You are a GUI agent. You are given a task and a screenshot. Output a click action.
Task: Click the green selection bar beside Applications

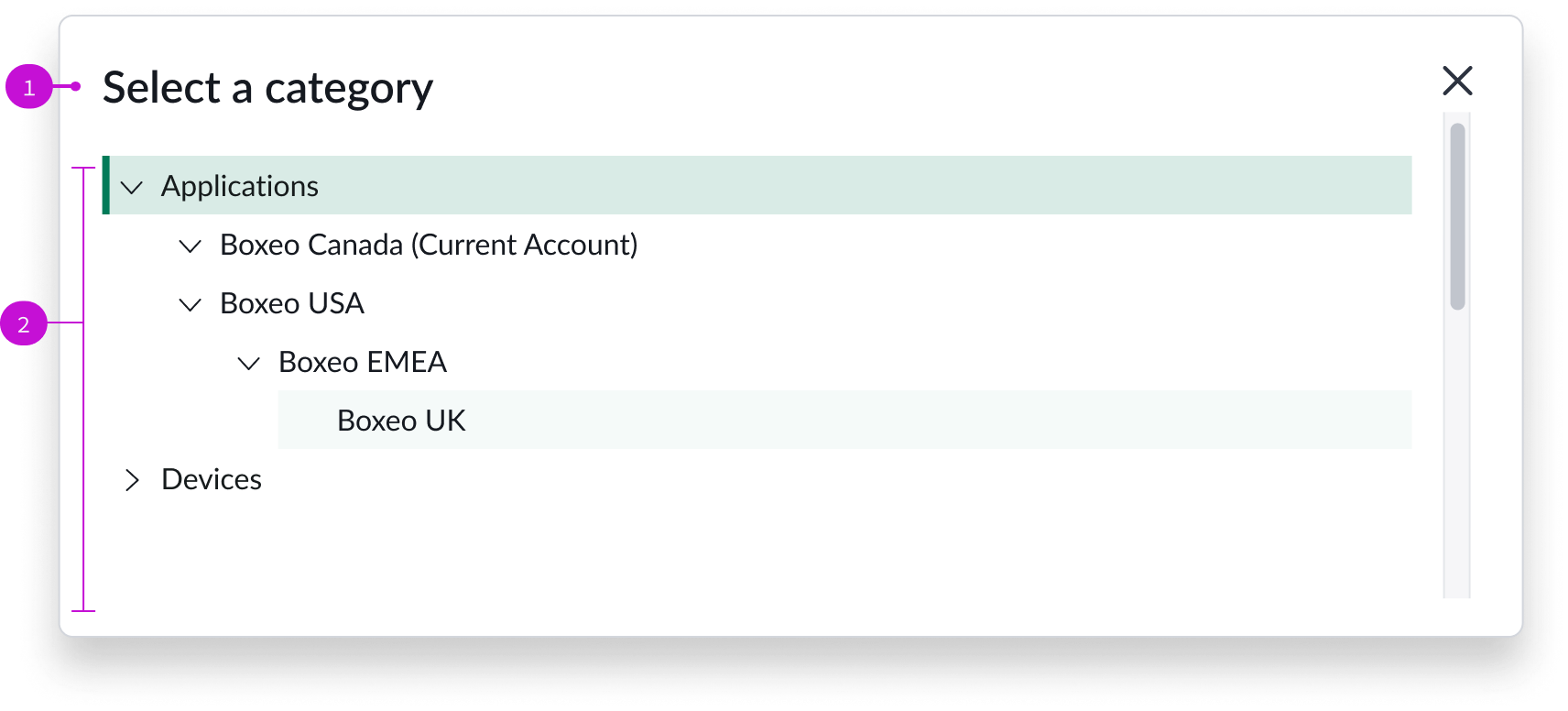(104, 185)
